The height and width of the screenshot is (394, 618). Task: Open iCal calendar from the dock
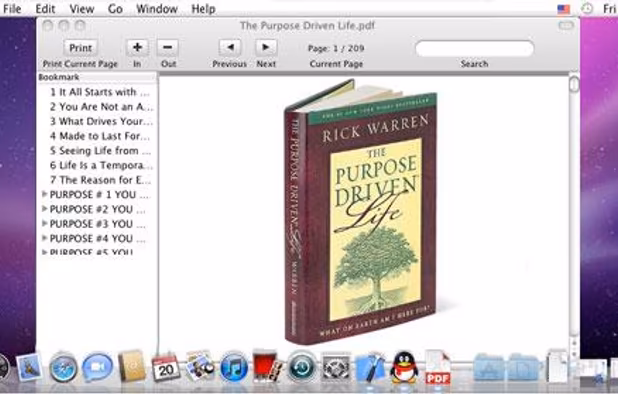[166, 367]
